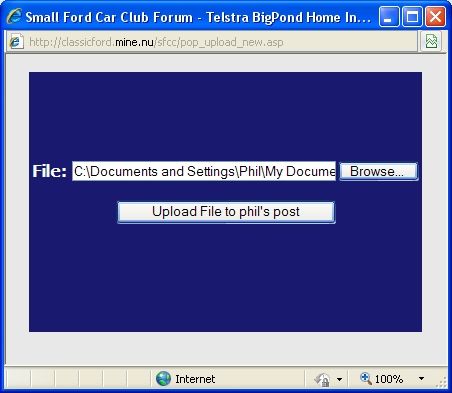Open the security icon dropdown arrow
The image size is (452, 393).
(339, 379)
